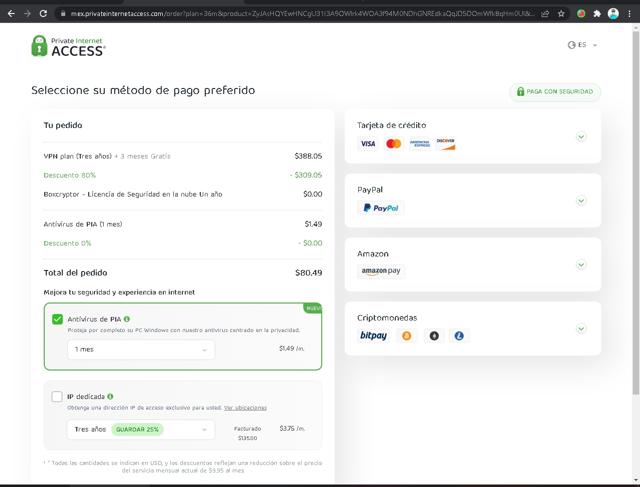Screen dimensions: 640x487
Task: Open the ES language dropdown
Action: [582, 45]
